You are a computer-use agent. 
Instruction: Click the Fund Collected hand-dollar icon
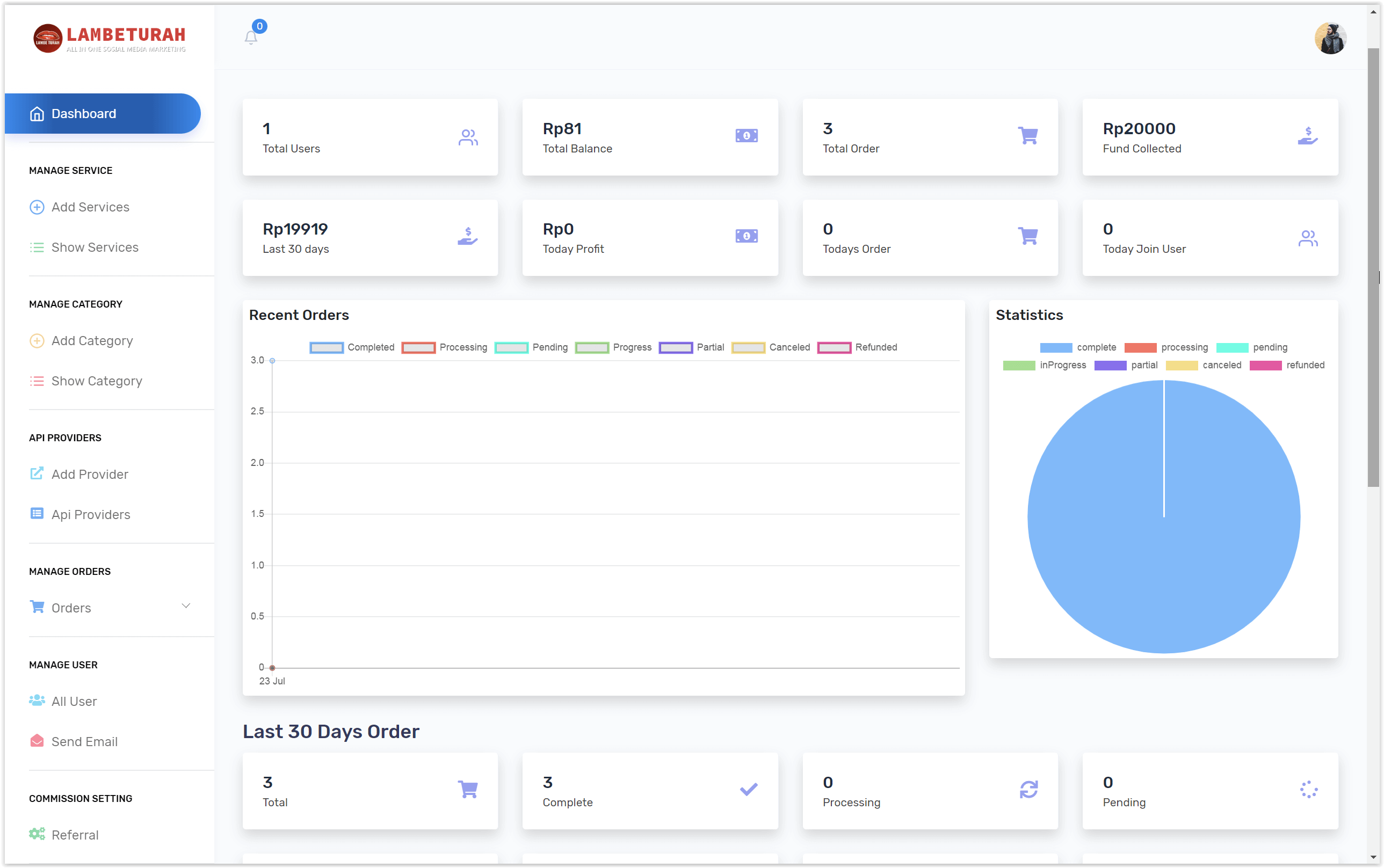tap(1307, 136)
